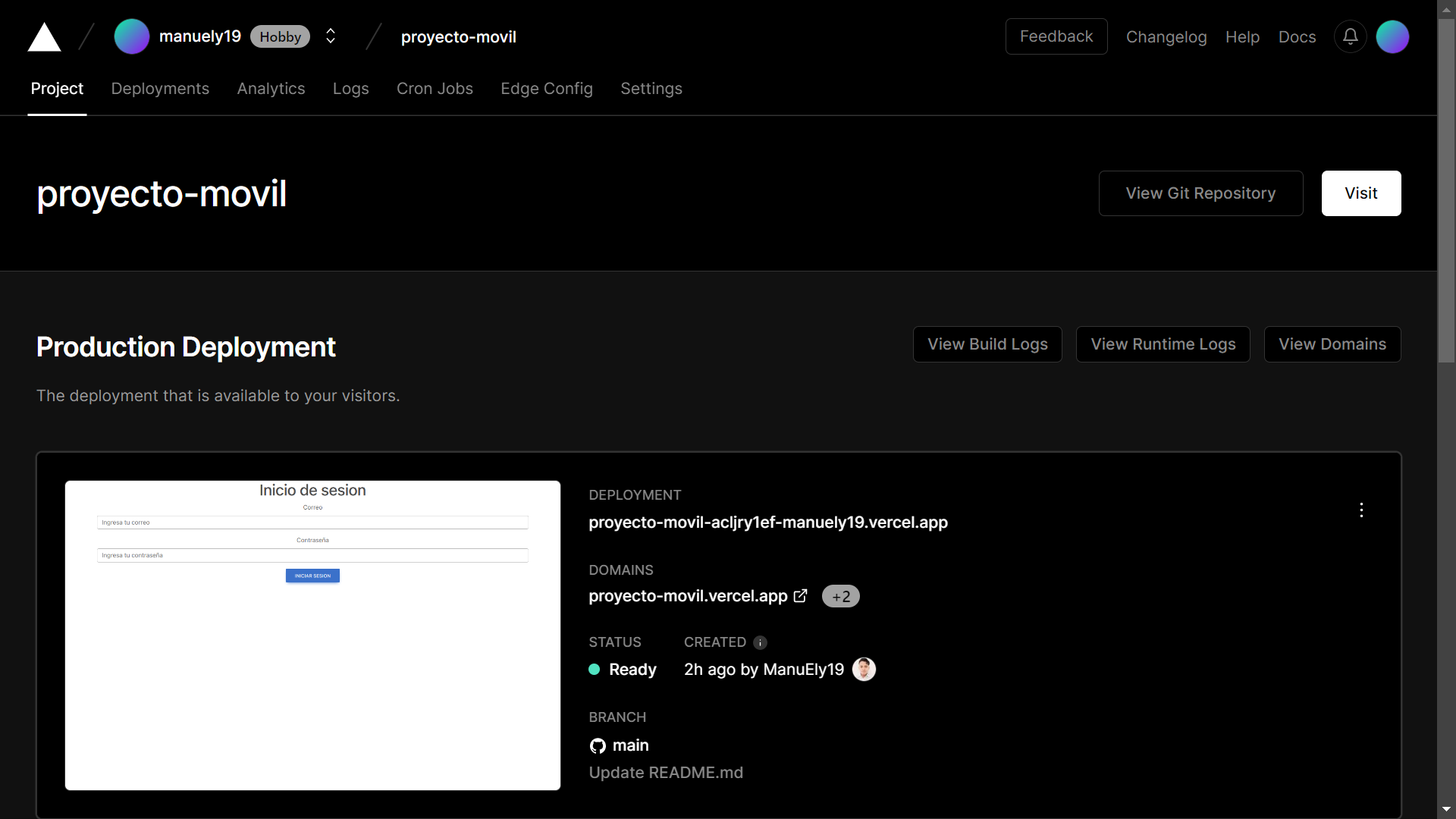Click the green Ready status dot
Image resolution: width=1456 pixels, height=819 pixels.
pyautogui.click(x=595, y=670)
